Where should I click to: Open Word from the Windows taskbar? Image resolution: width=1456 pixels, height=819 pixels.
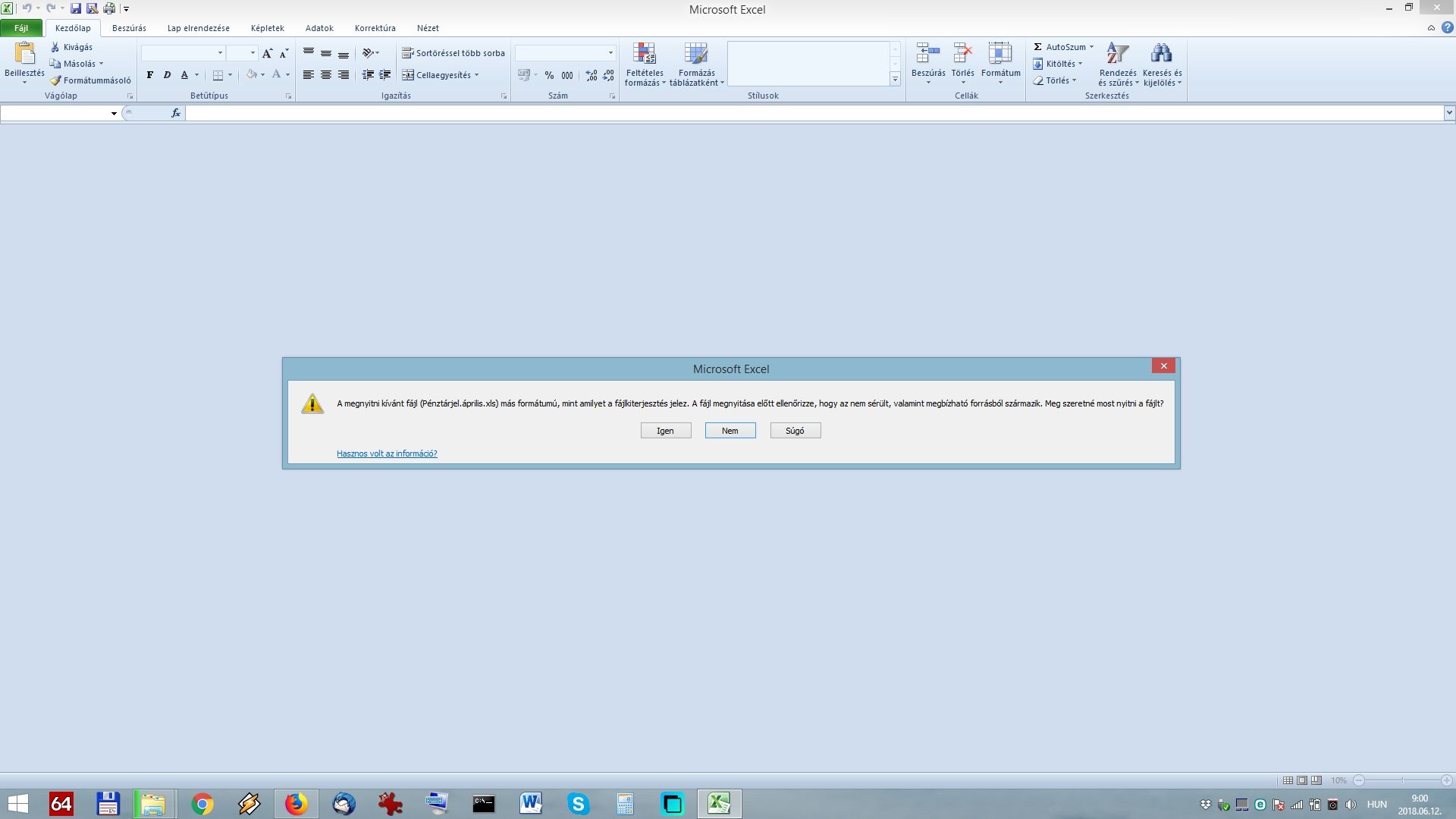(531, 804)
